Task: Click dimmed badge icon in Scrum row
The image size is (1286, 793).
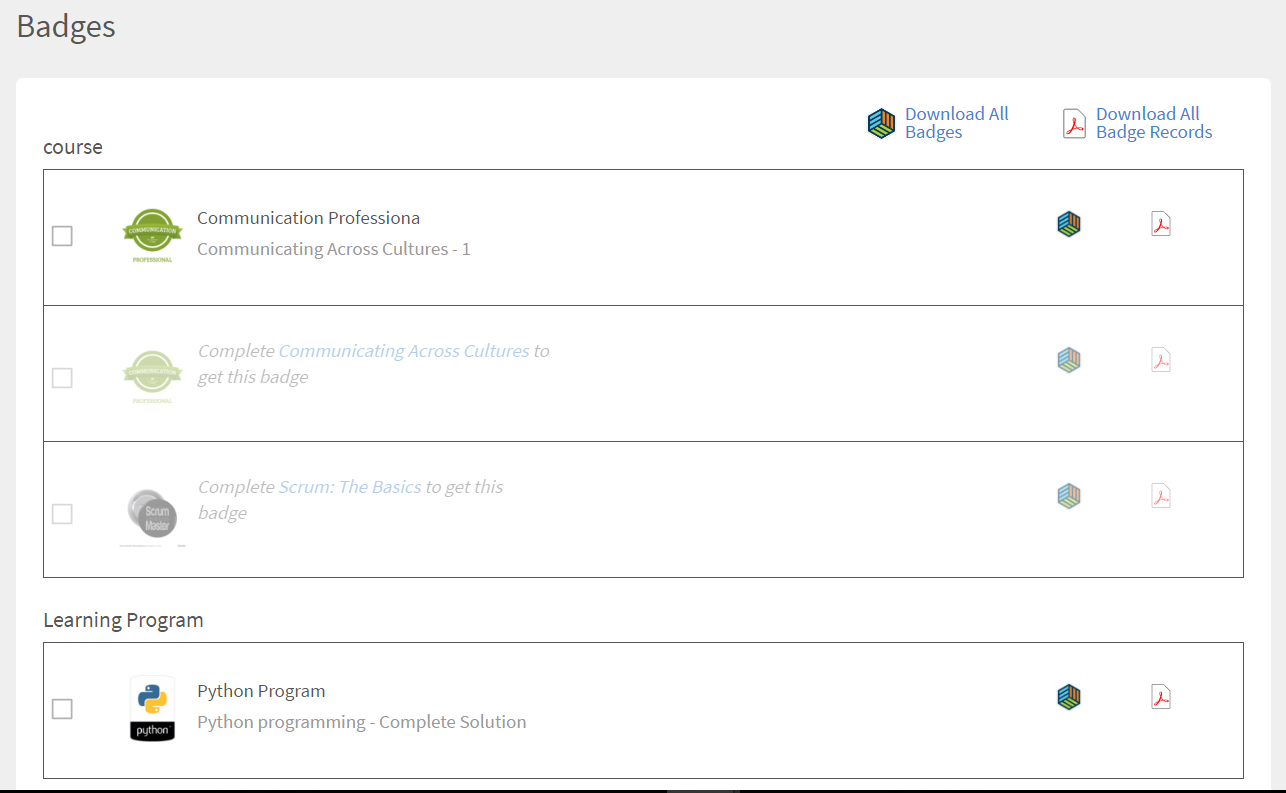Action: [1069, 496]
